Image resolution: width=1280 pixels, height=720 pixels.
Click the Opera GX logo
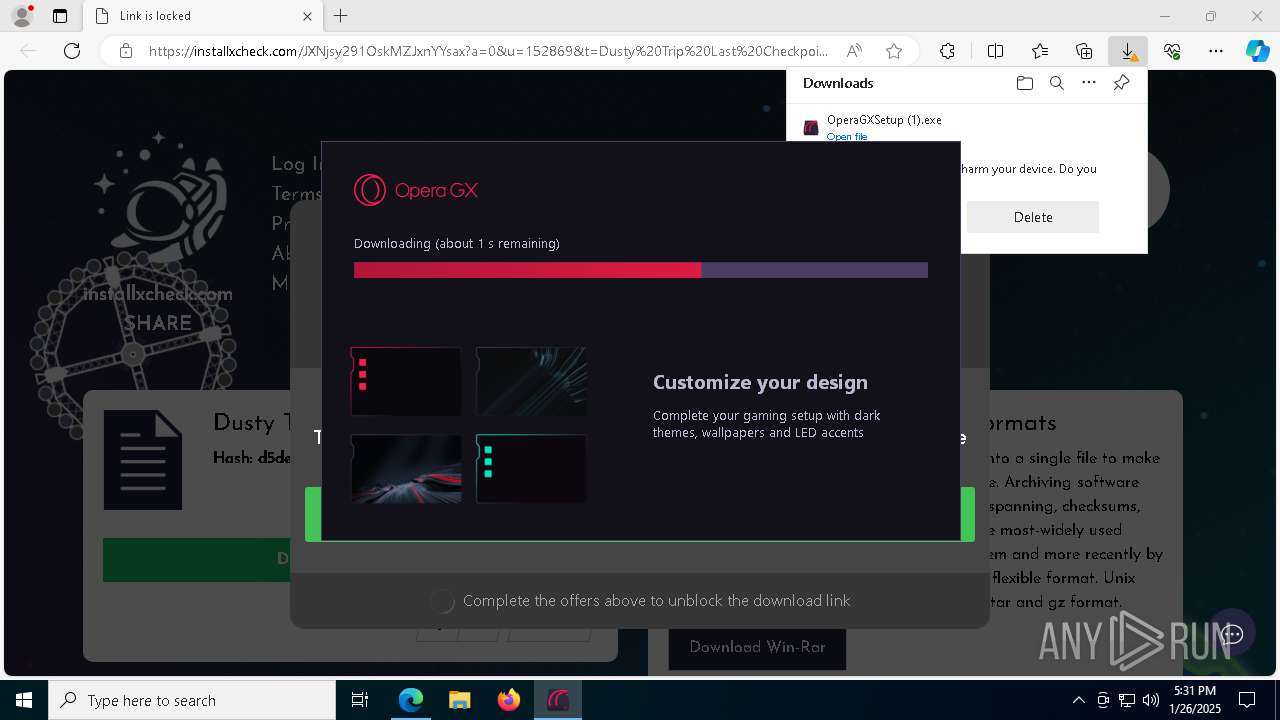pos(416,190)
